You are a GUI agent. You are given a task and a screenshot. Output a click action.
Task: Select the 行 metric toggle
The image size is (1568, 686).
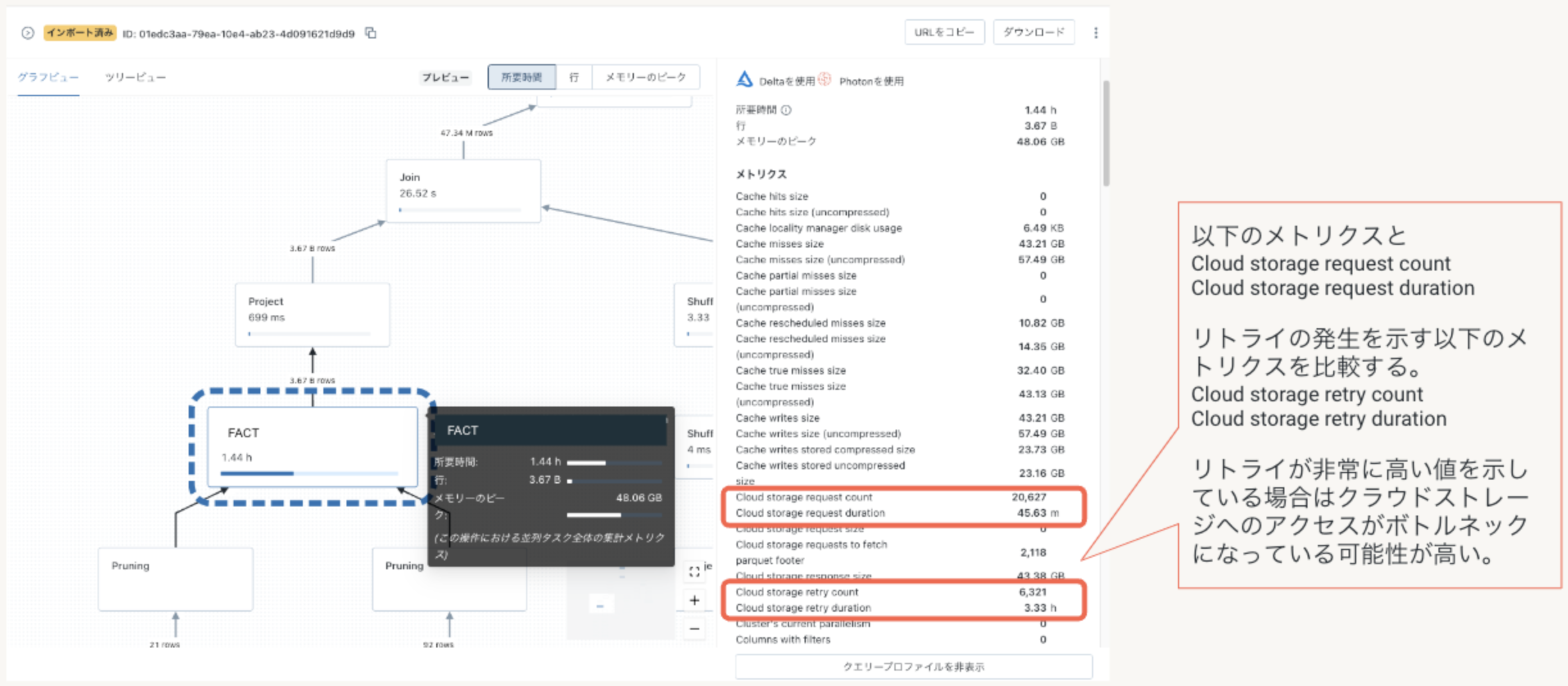pyautogui.click(x=574, y=77)
